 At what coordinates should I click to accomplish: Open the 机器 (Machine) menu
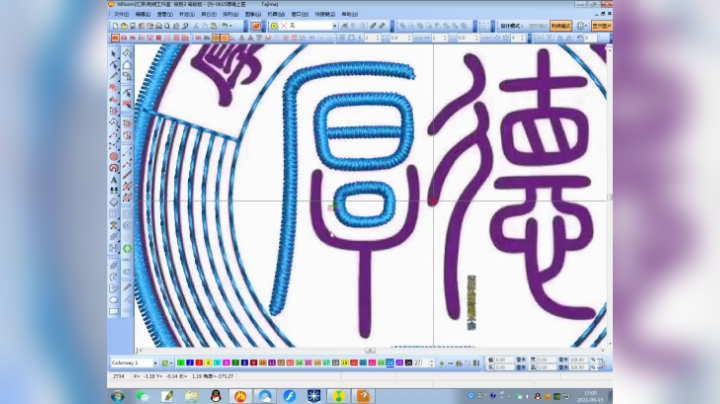(276, 14)
